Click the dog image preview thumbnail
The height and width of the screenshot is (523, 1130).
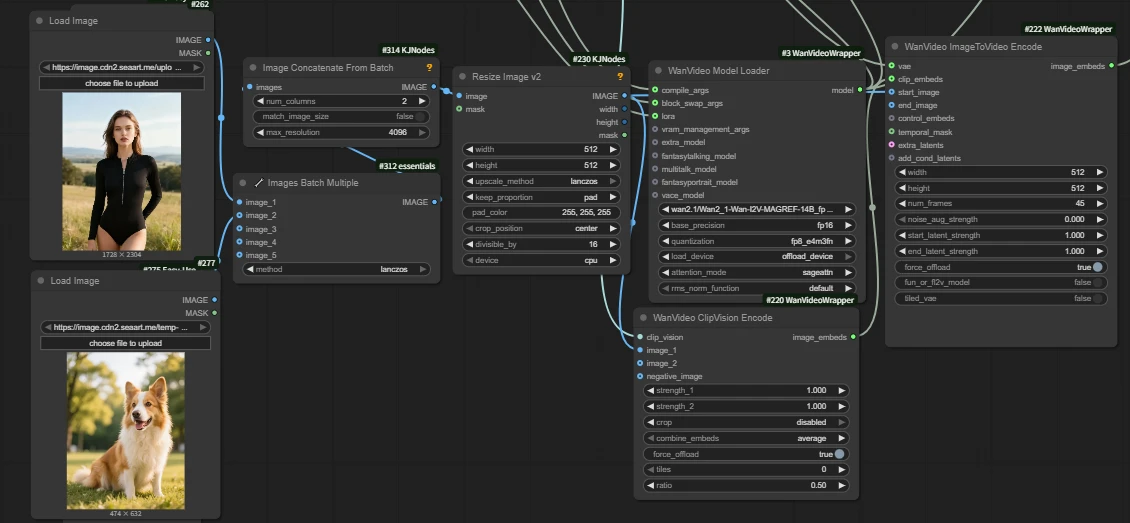(x=125, y=430)
